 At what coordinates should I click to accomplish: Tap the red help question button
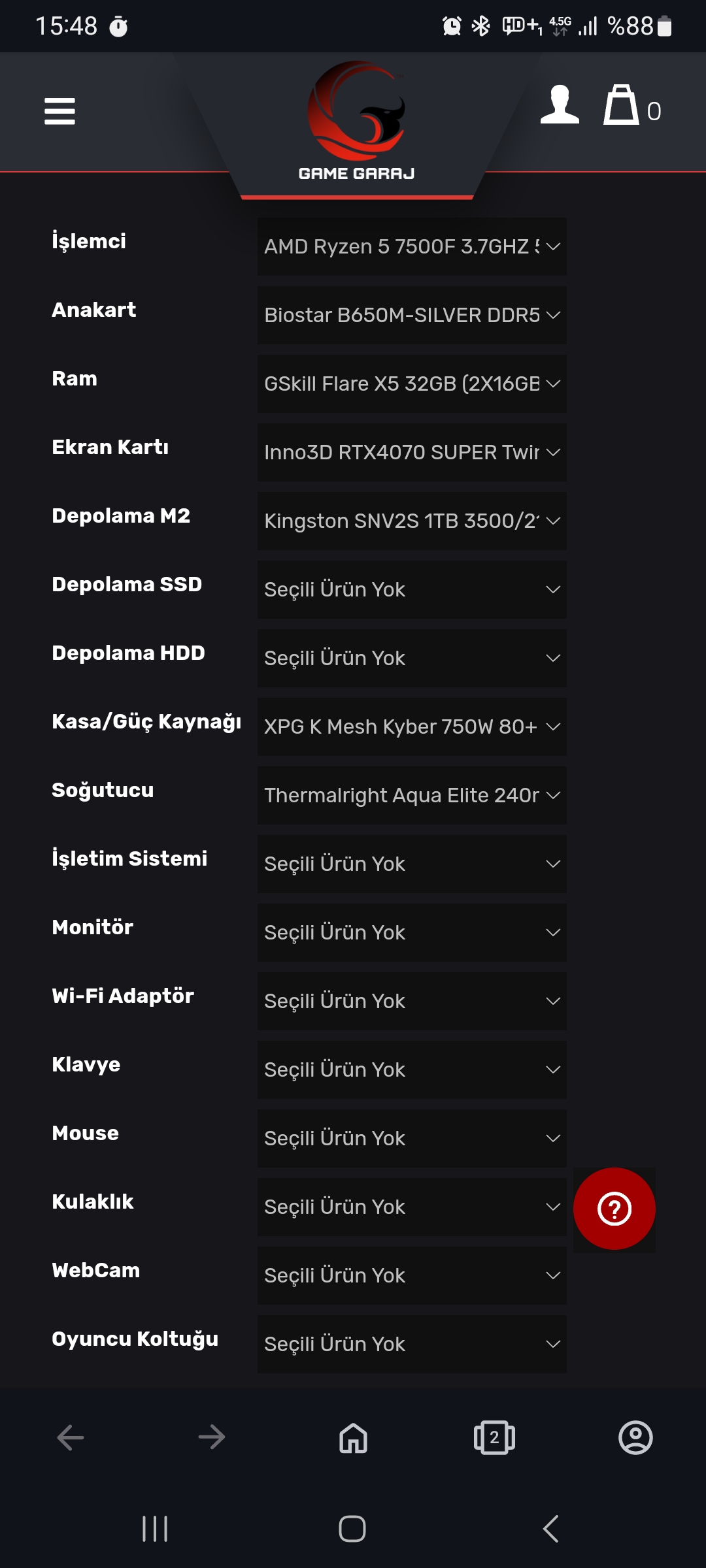coord(614,1209)
